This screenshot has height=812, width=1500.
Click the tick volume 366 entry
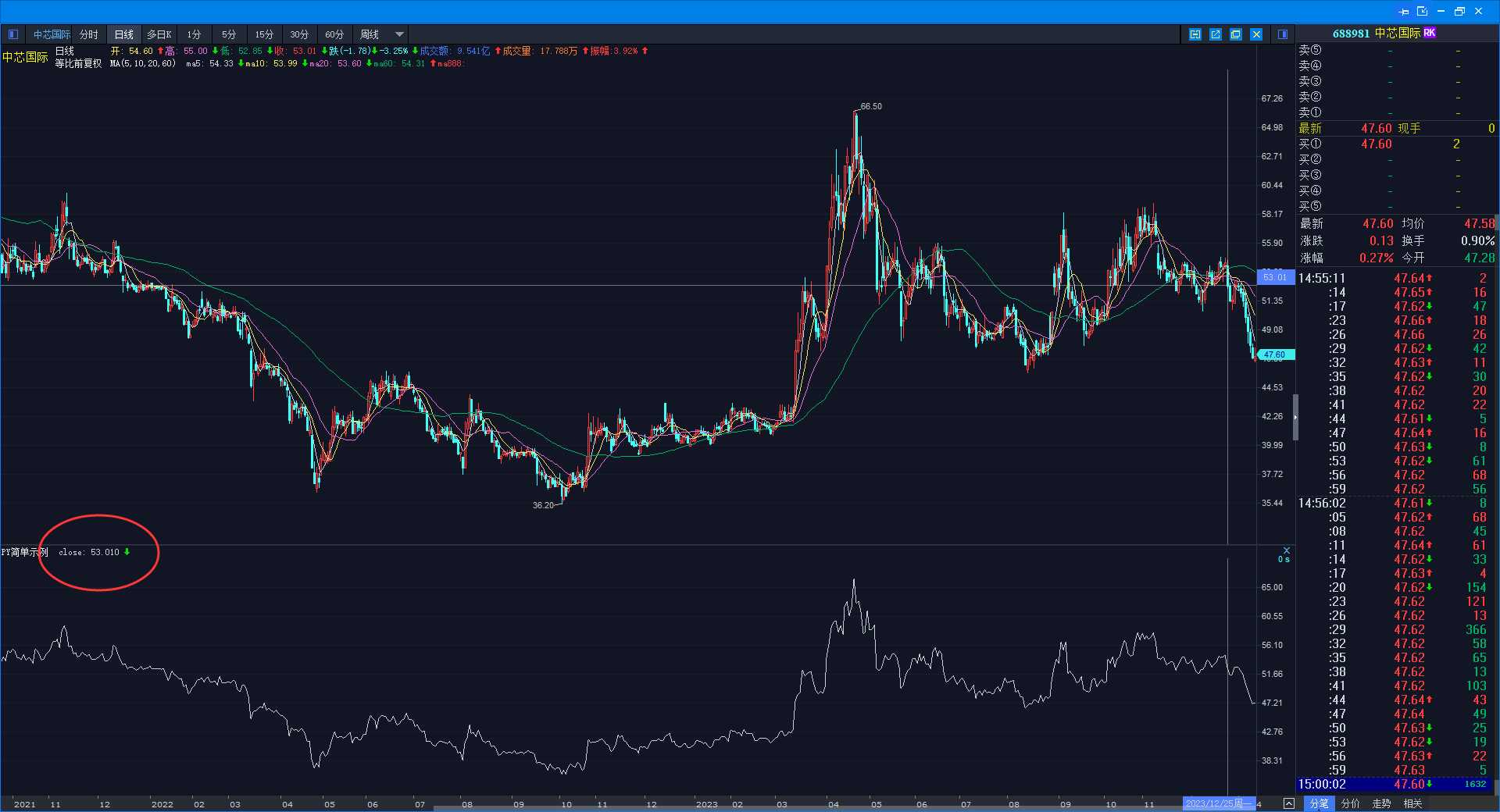click(1476, 629)
